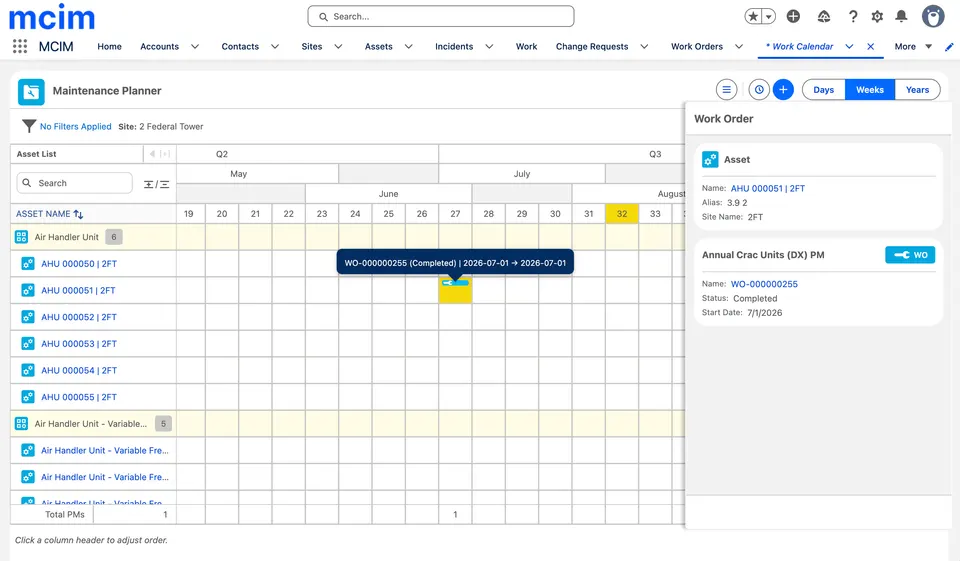Open AHU 000051 | 2FT asset row link
This screenshot has width=960, height=561.
click(78, 290)
